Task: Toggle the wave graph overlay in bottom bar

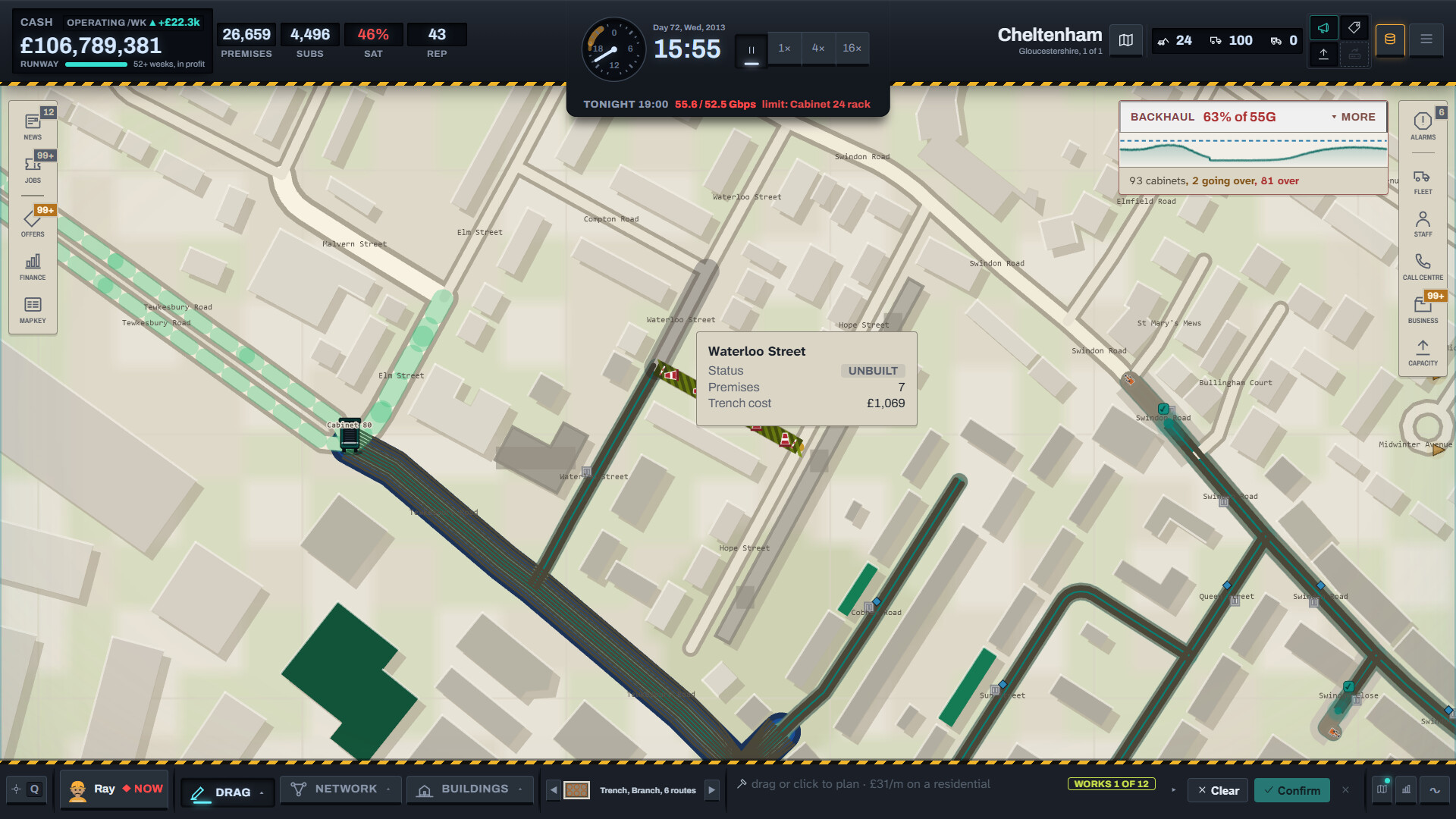Action: (x=1435, y=789)
